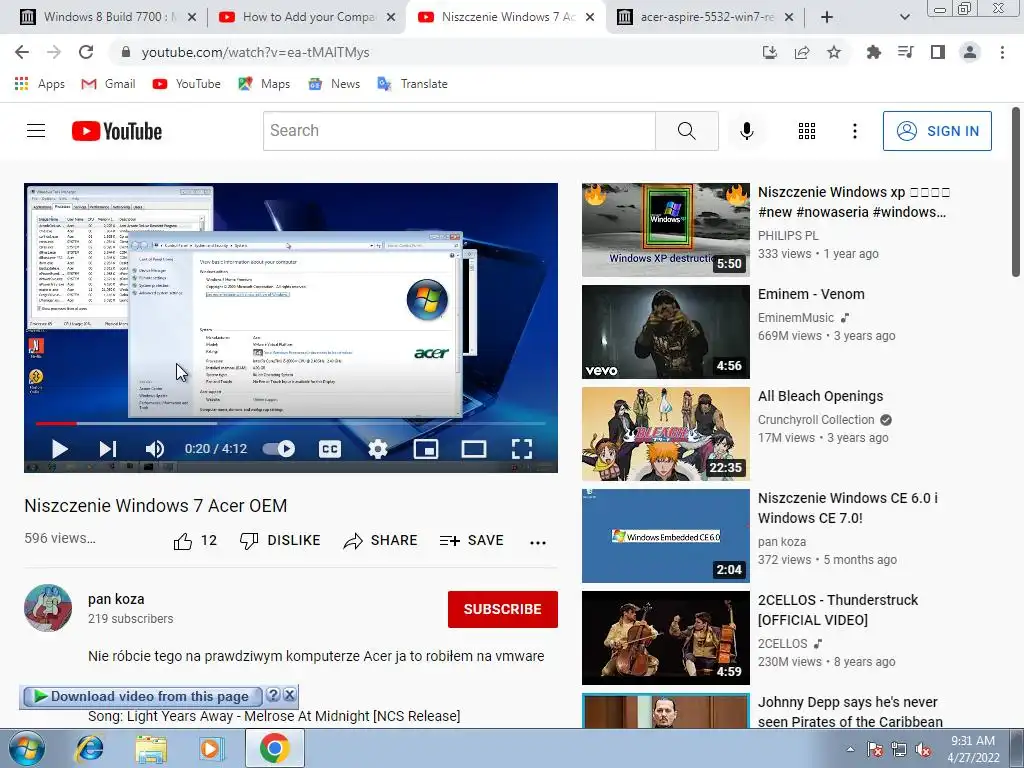Mute the video volume
Viewport: 1024px width, 768px height.
(x=155, y=449)
